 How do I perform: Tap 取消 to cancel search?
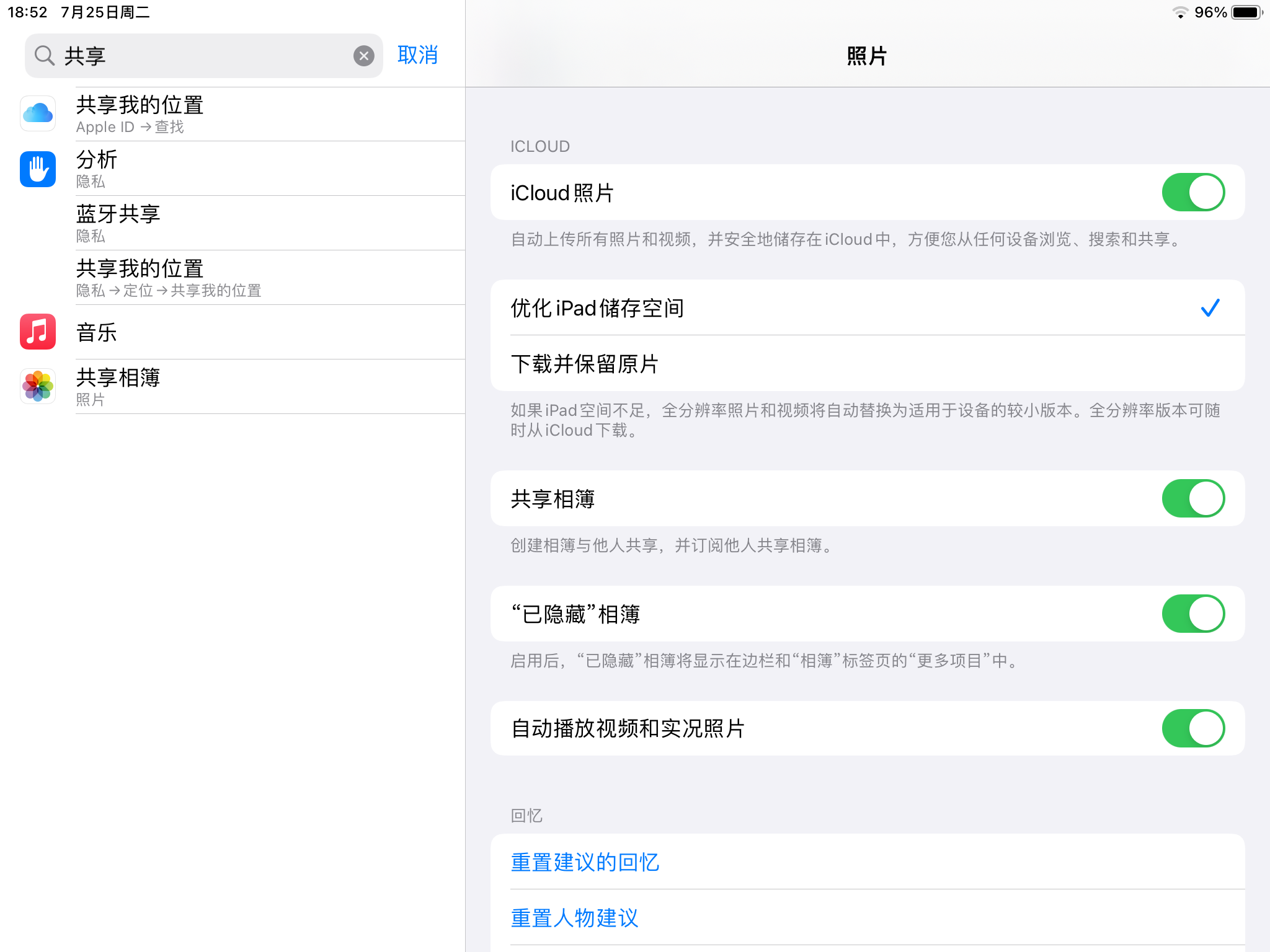click(x=418, y=55)
